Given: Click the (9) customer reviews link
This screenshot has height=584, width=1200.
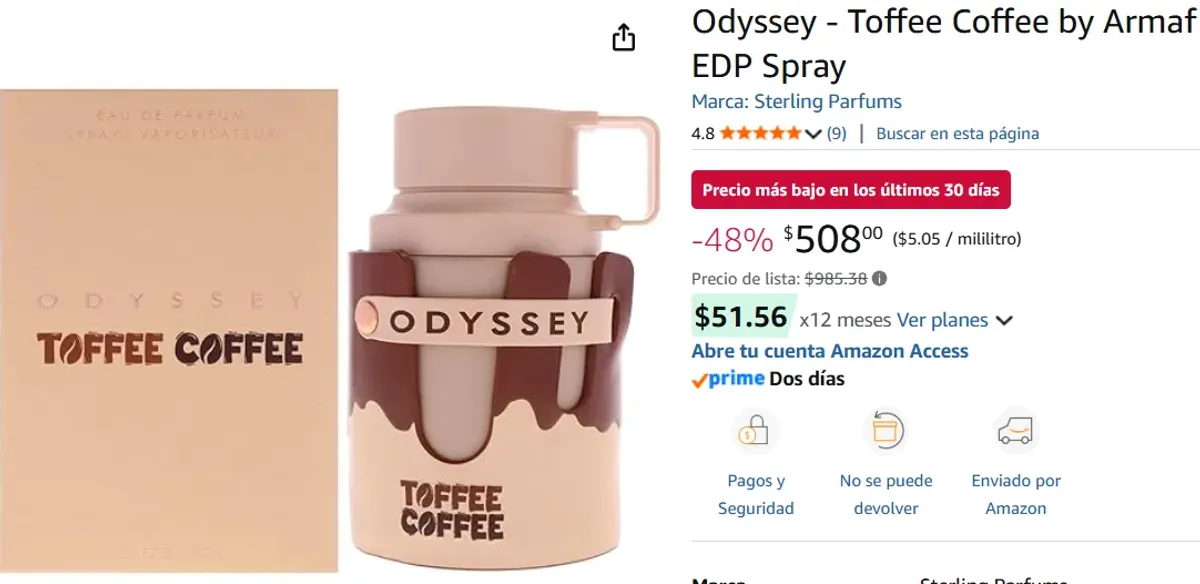Looking at the screenshot, I should point(837,131).
